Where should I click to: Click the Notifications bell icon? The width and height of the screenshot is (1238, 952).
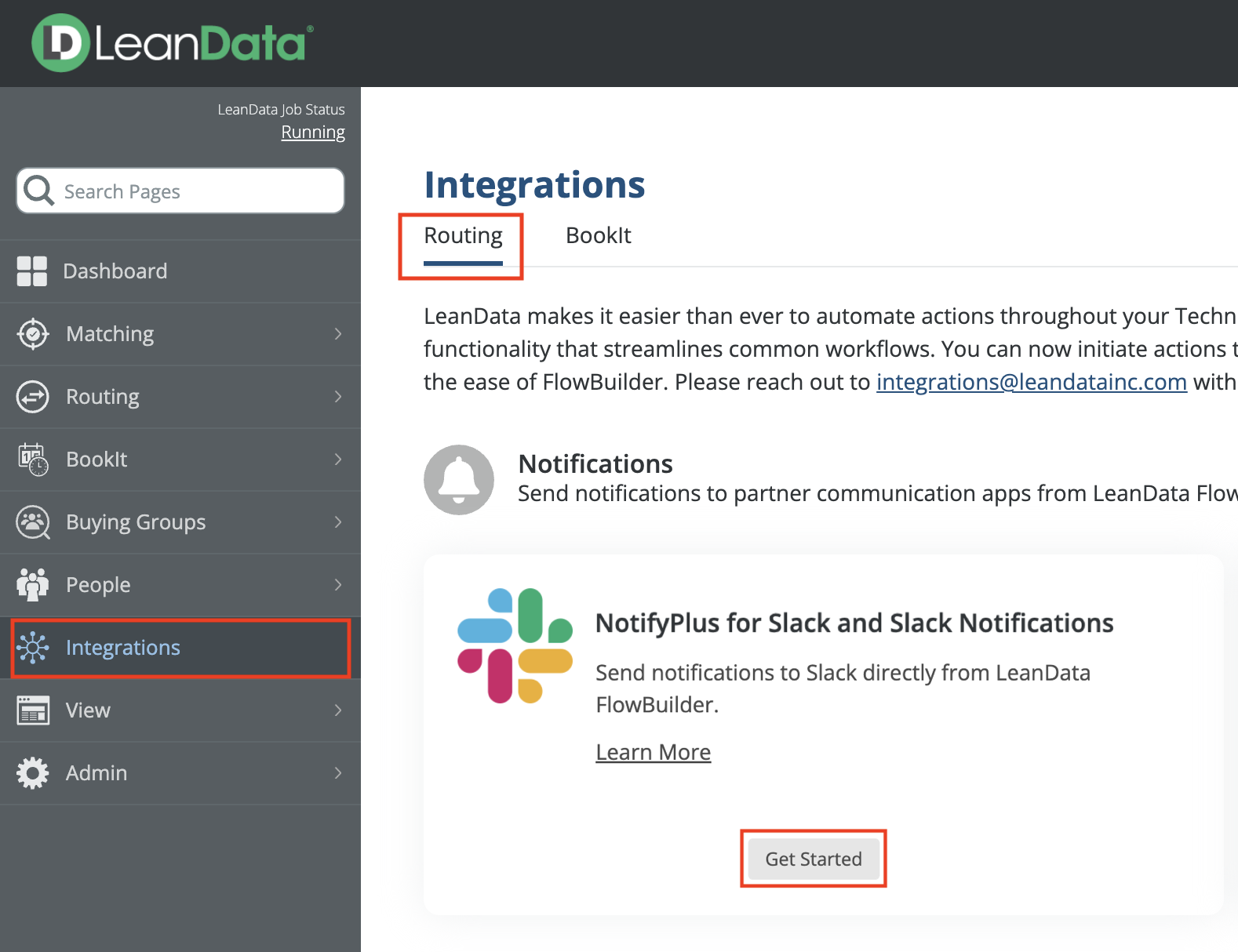[x=459, y=480]
